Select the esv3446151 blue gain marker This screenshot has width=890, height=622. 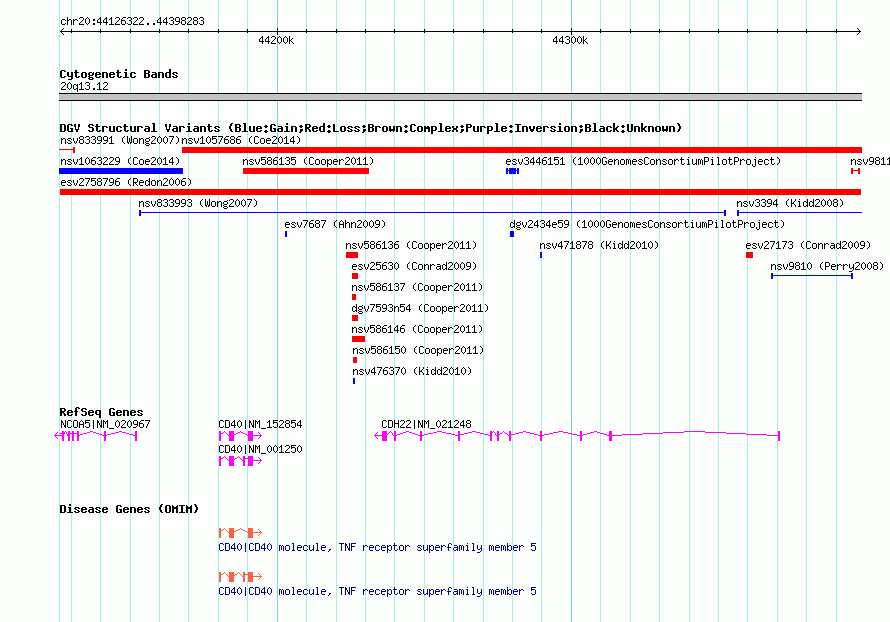512,172
